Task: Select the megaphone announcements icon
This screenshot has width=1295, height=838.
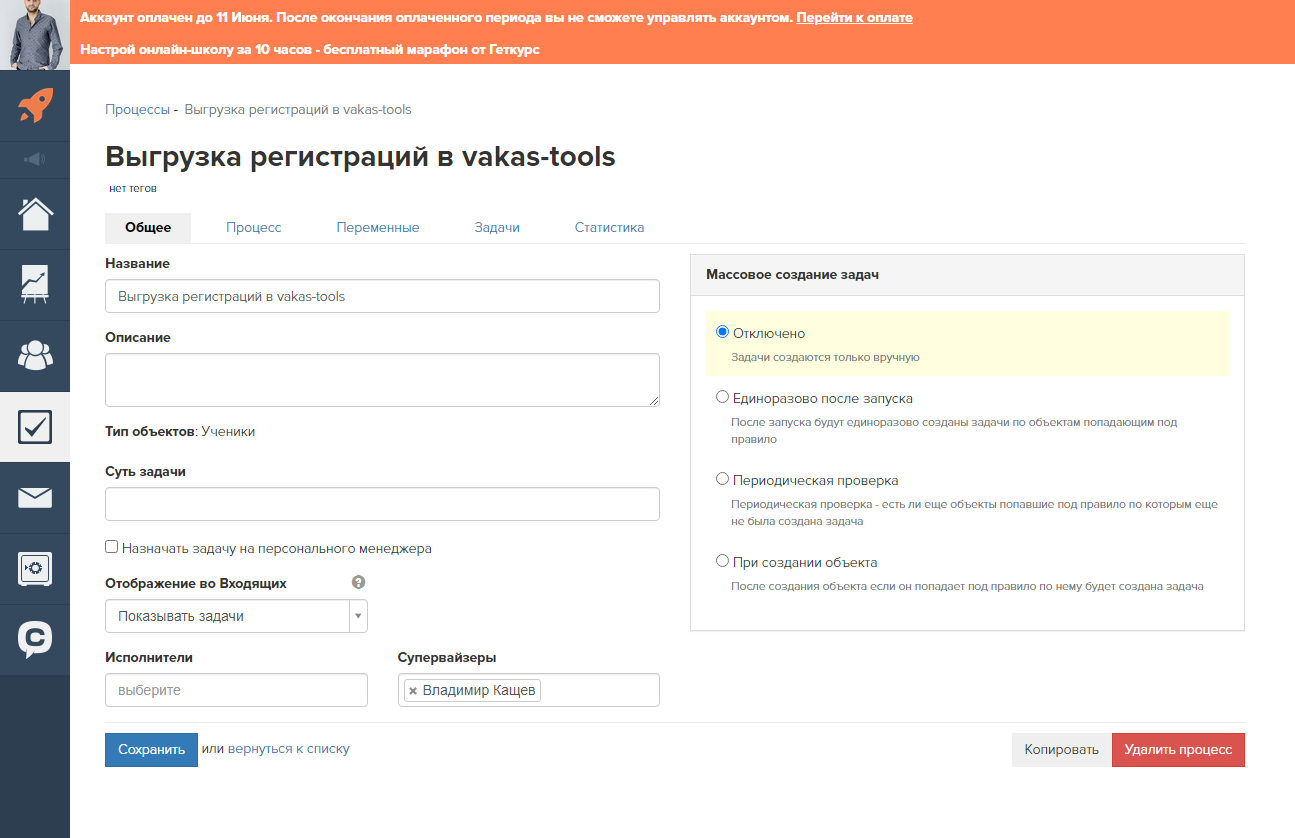Action: pyautogui.click(x=35, y=159)
